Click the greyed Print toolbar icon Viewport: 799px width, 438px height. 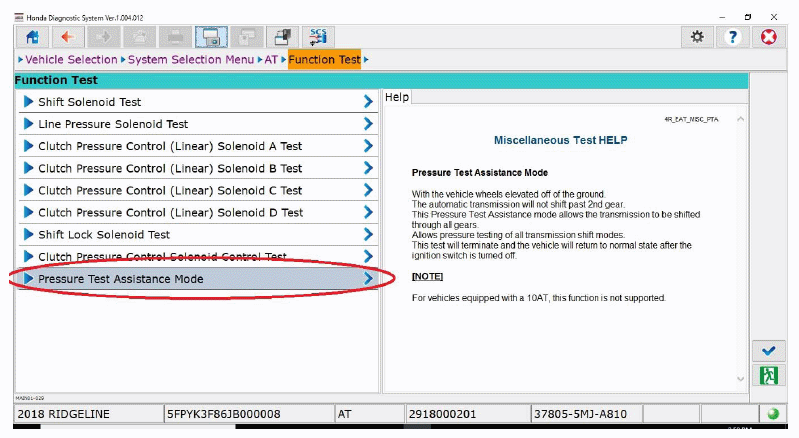[x=175, y=37]
